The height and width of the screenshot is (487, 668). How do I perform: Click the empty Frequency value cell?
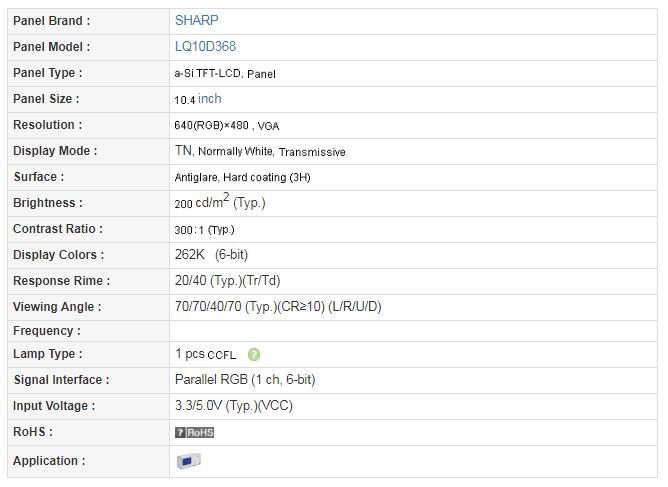[x=414, y=330]
